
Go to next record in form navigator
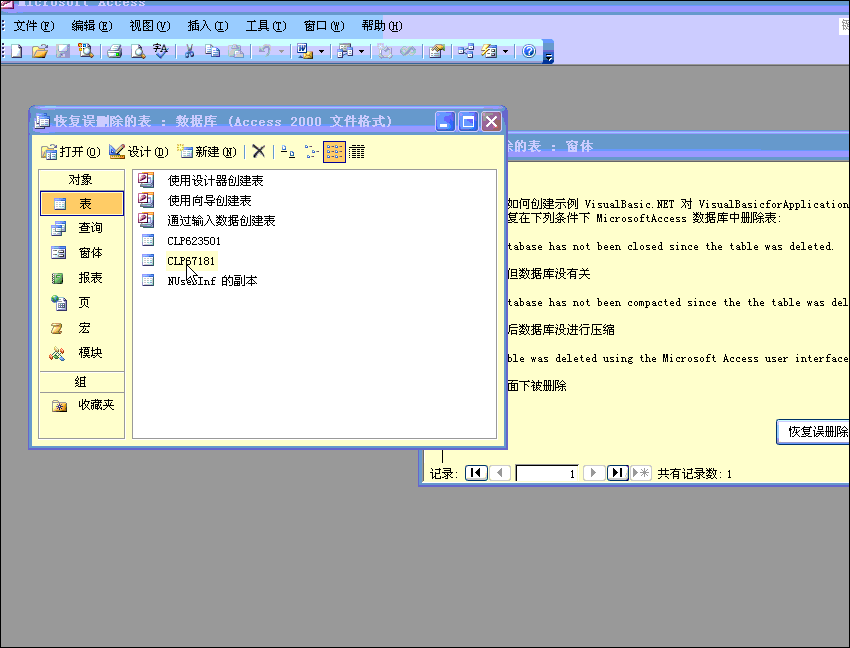point(594,473)
